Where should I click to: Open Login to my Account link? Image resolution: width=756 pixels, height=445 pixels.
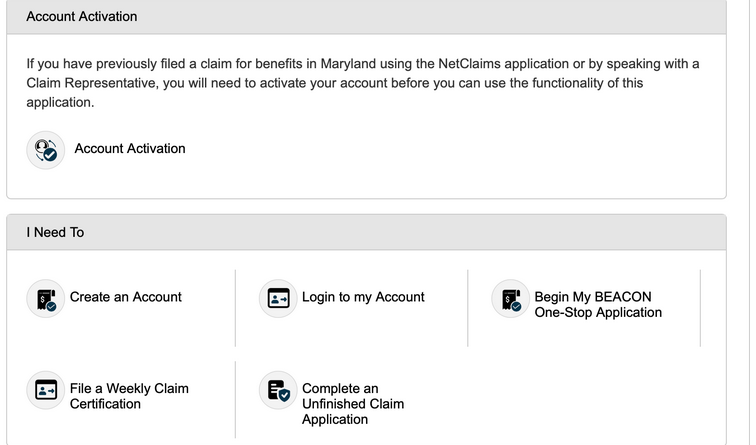pos(363,297)
